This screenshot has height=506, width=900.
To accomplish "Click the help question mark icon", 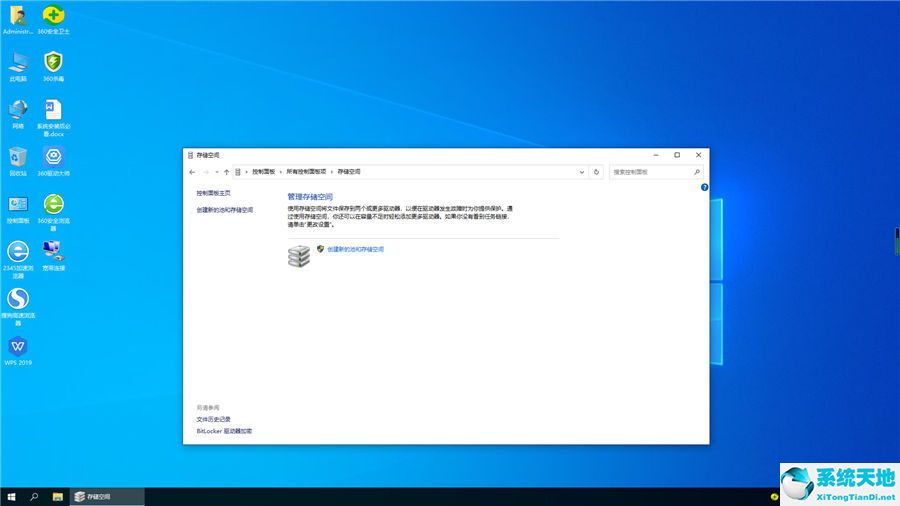I will coord(704,187).
